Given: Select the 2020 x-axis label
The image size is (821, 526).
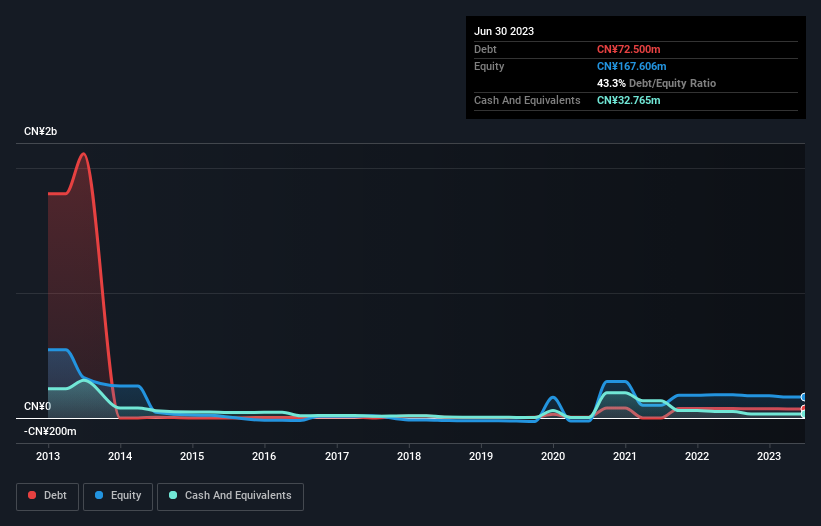Looking at the screenshot, I should click(x=553, y=456).
